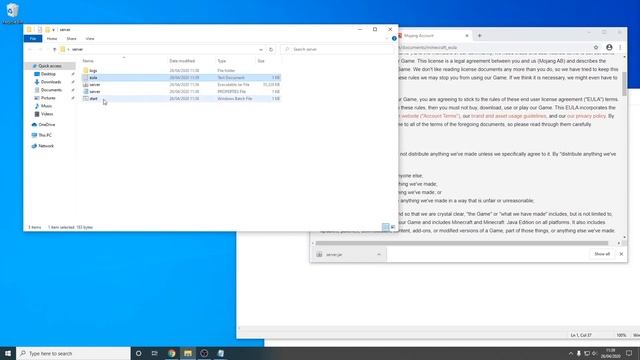
Task: Click the Explorer forward arrow
Action: point(40,49)
